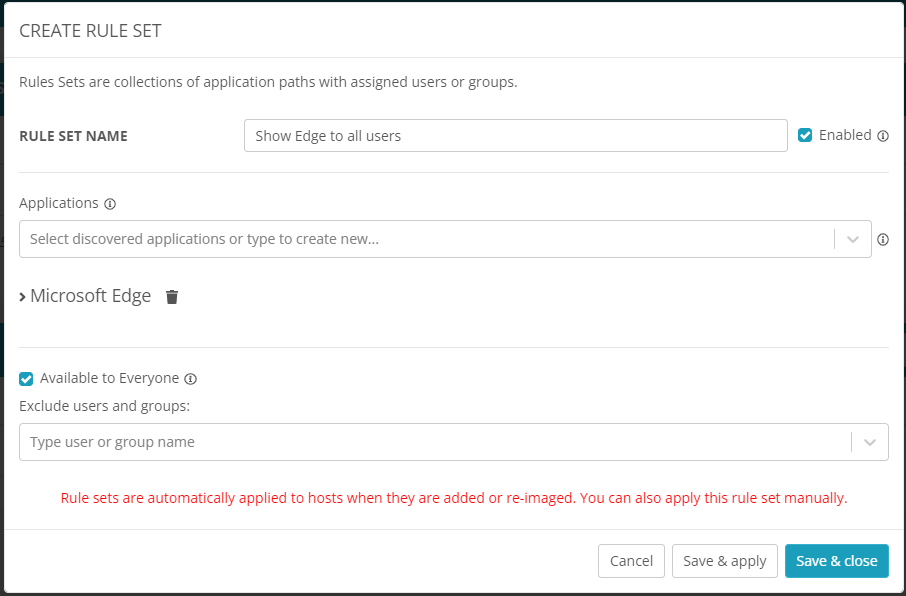
Task: Delete the Microsoft Edge application entry
Action: click(172, 297)
